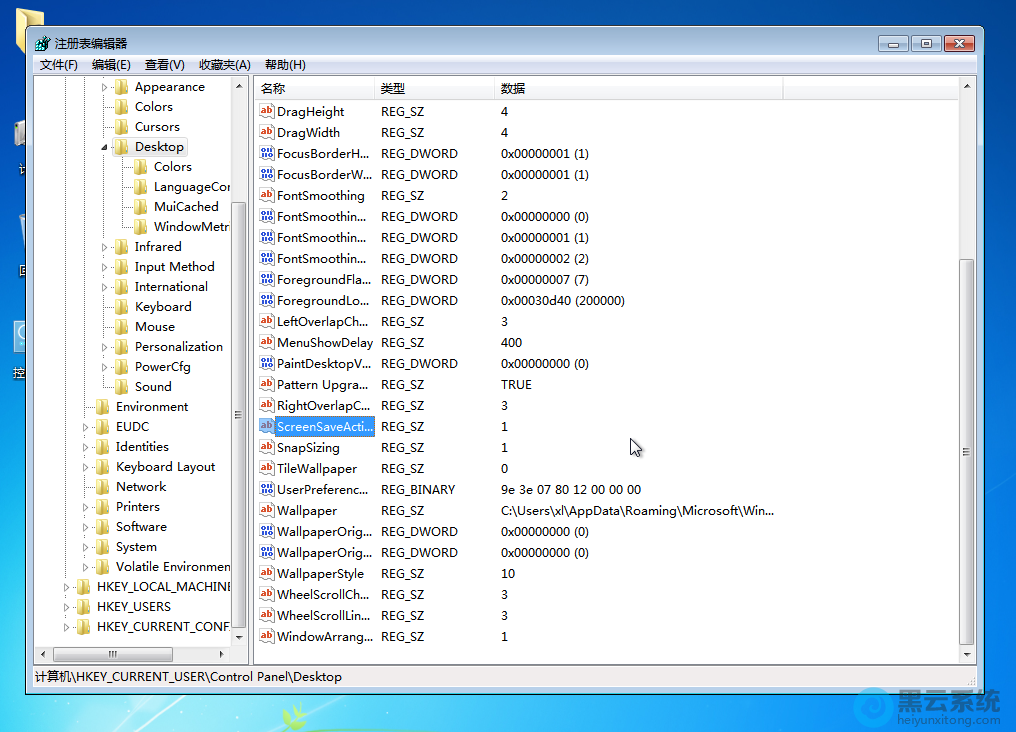Click the TileWallpaper value icon
The width and height of the screenshot is (1016, 732).
tap(266, 468)
